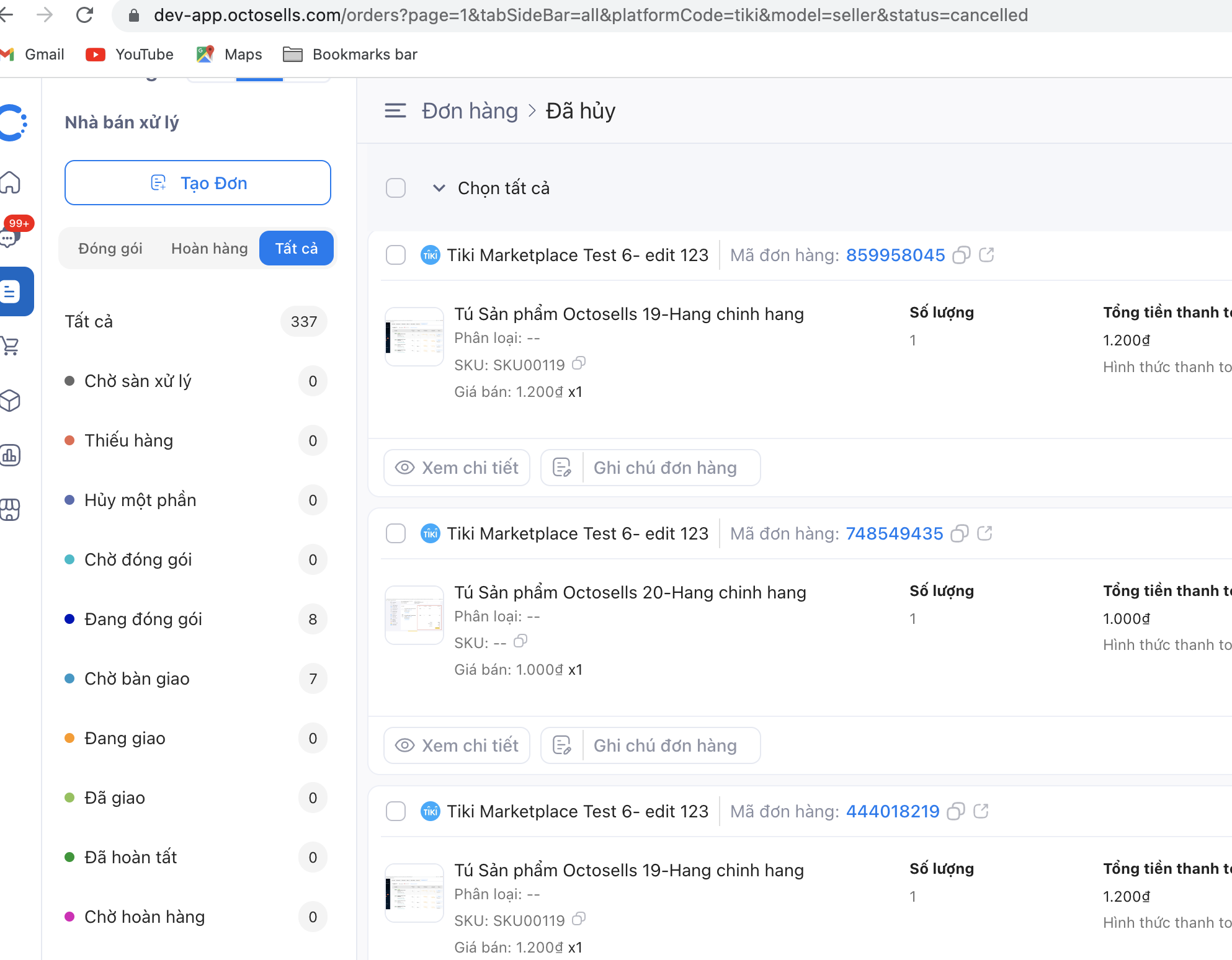Open order 859958045 in external link
This screenshot has width=1232, height=960.
[x=986, y=254]
